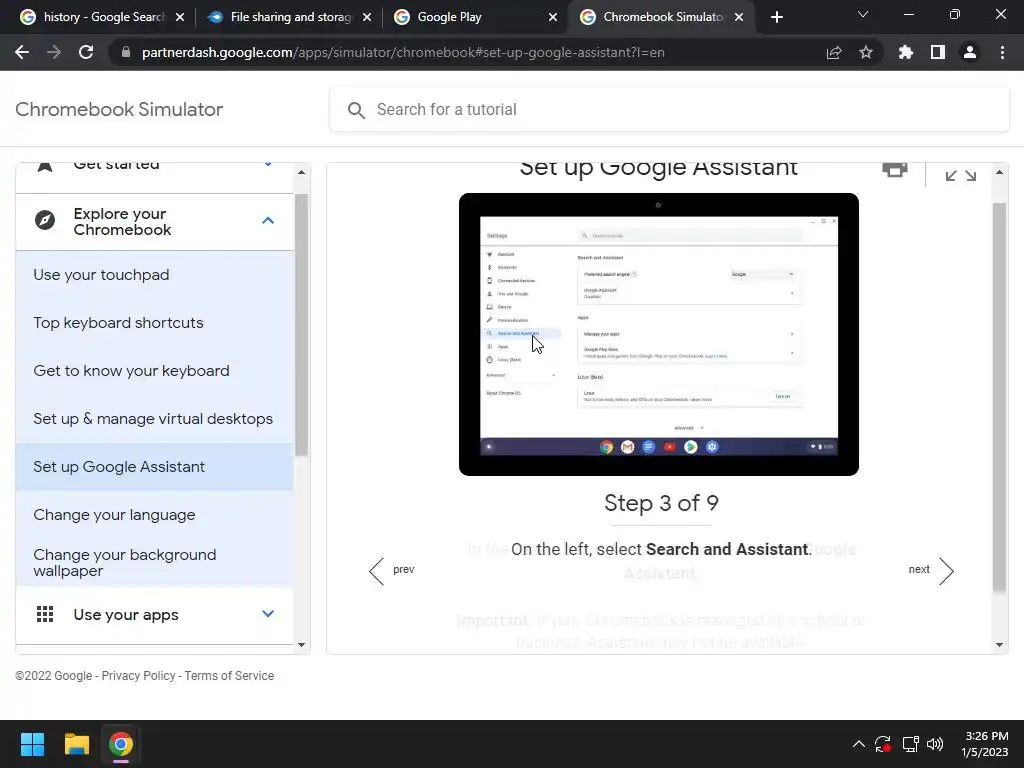This screenshot has height=768, width=1024.
Task: Open Chrome three-dot menu
Action: click(x=1002, y=52)
